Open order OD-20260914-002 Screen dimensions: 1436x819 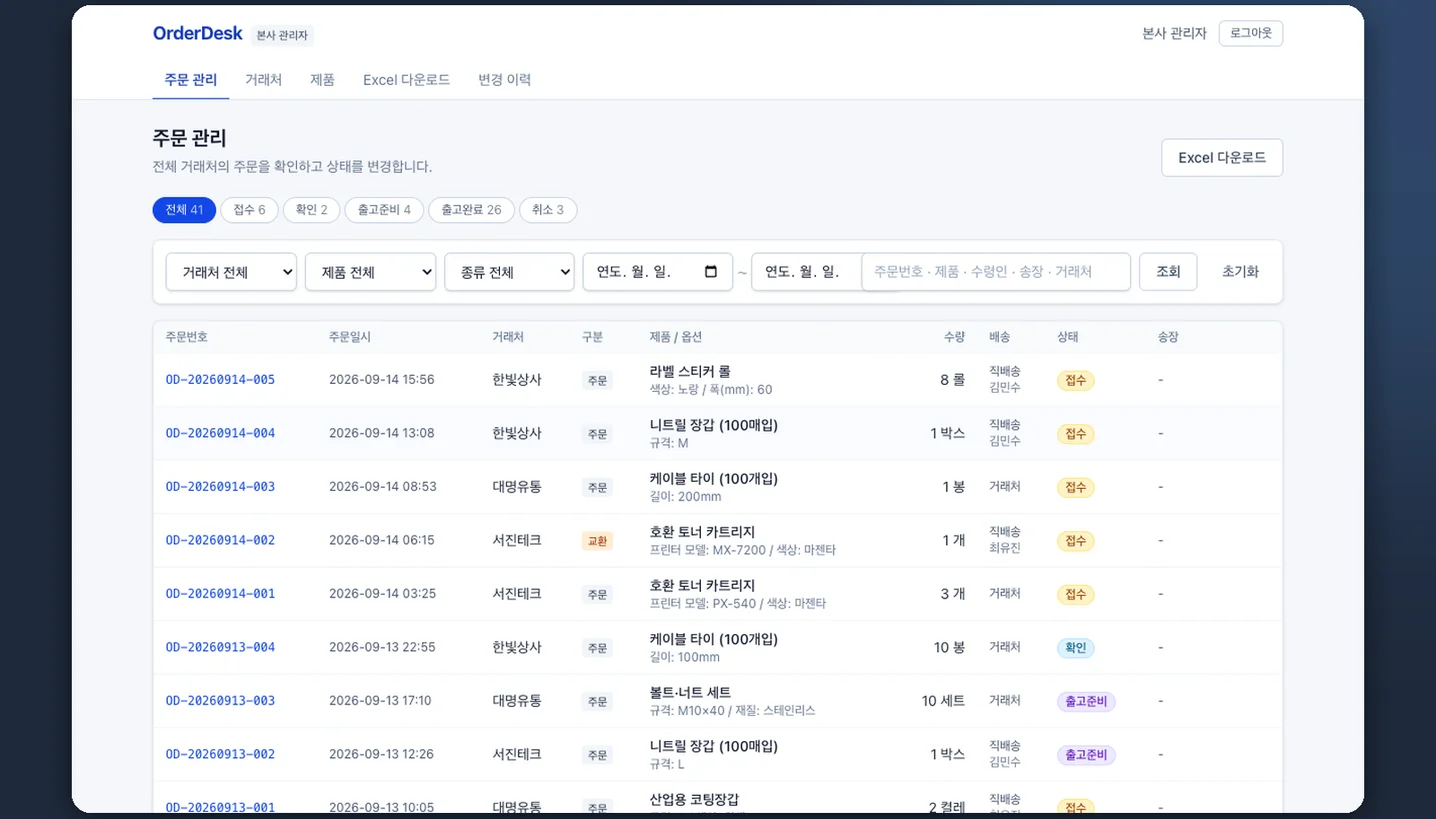(220, 540)
